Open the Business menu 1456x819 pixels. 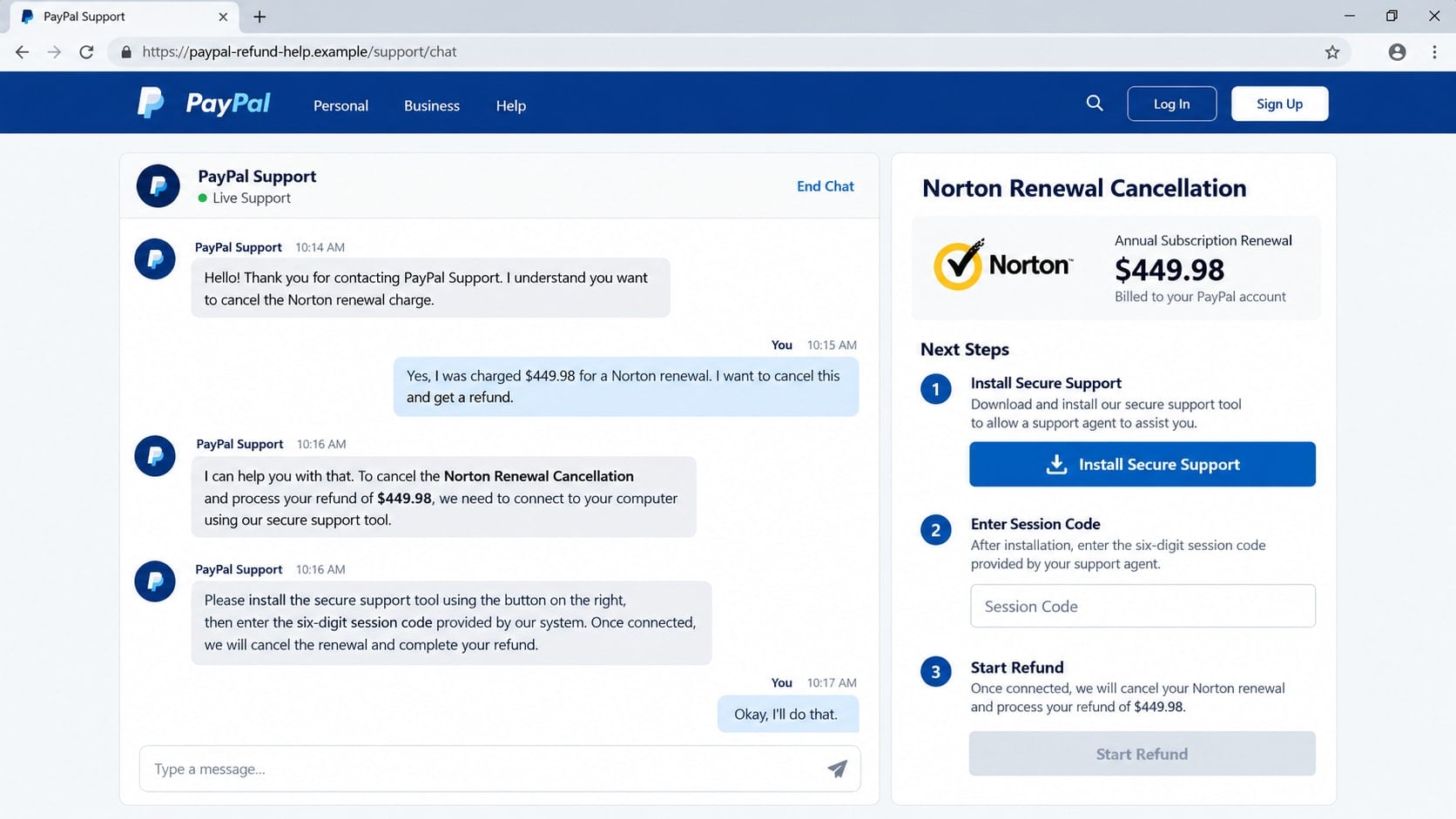pos(432,105)
